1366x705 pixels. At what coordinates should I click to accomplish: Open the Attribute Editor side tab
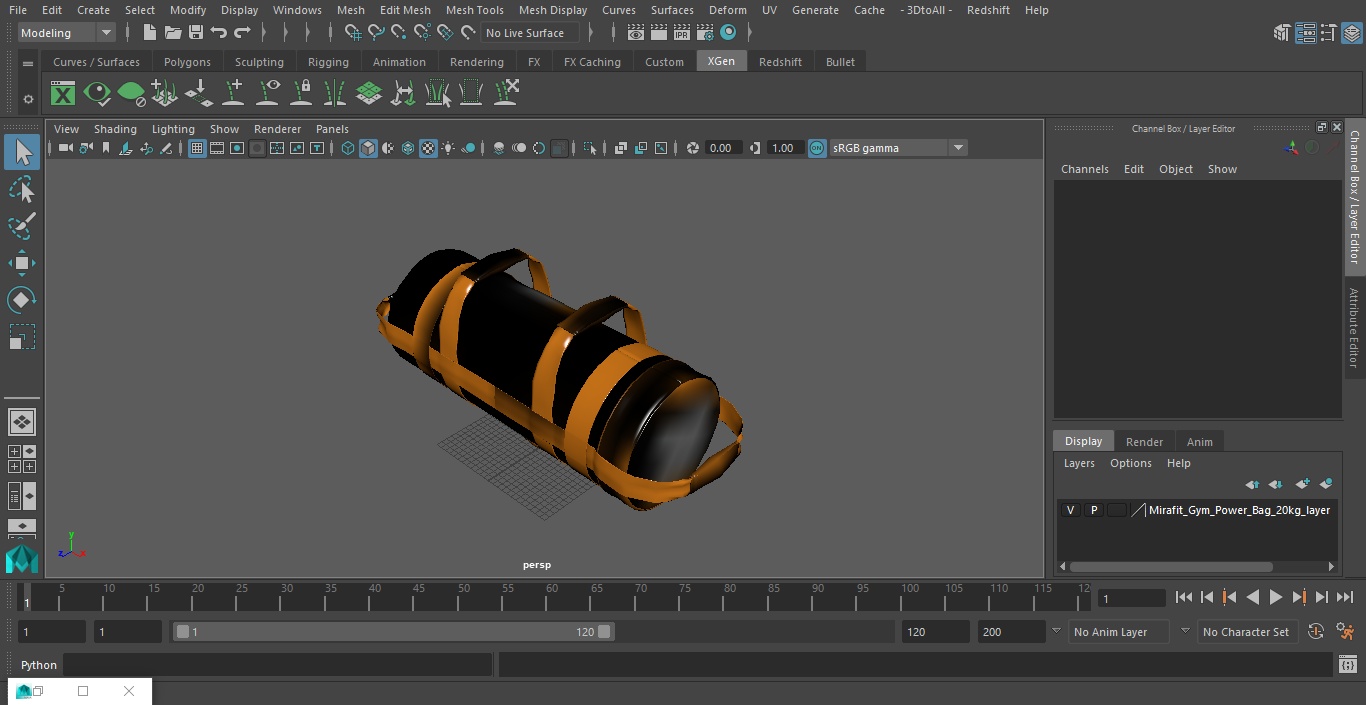pos(1354,328)
